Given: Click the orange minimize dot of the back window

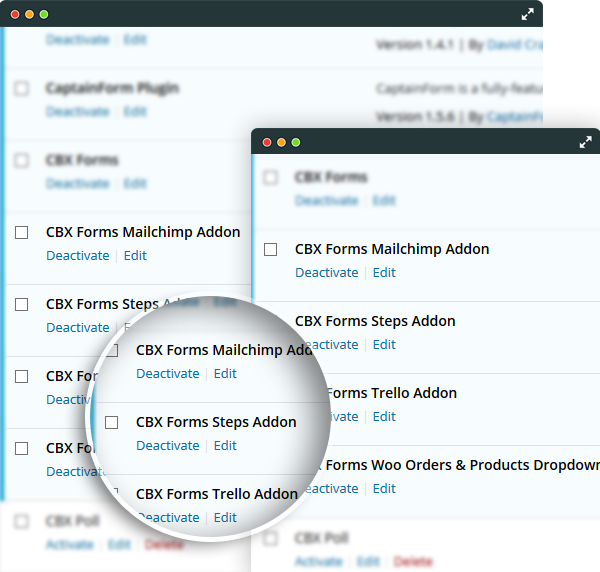Looking at the screenshot, I should point(29,15).
